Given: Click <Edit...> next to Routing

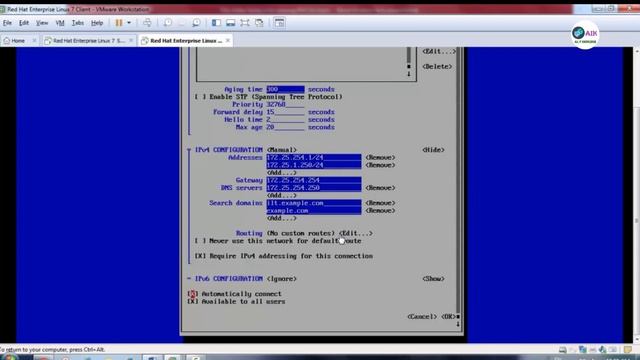Looking at the screenshot, I should [x=356, y=233].
